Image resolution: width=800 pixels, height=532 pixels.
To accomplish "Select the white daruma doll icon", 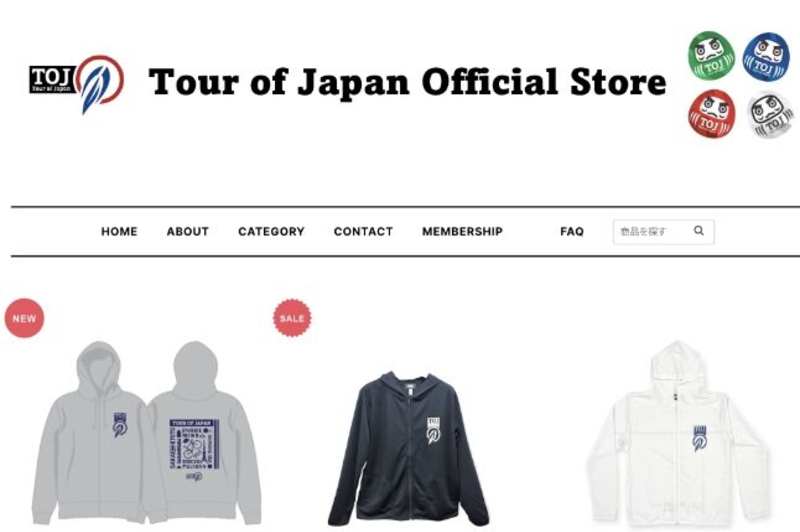I will click(770, 114).
